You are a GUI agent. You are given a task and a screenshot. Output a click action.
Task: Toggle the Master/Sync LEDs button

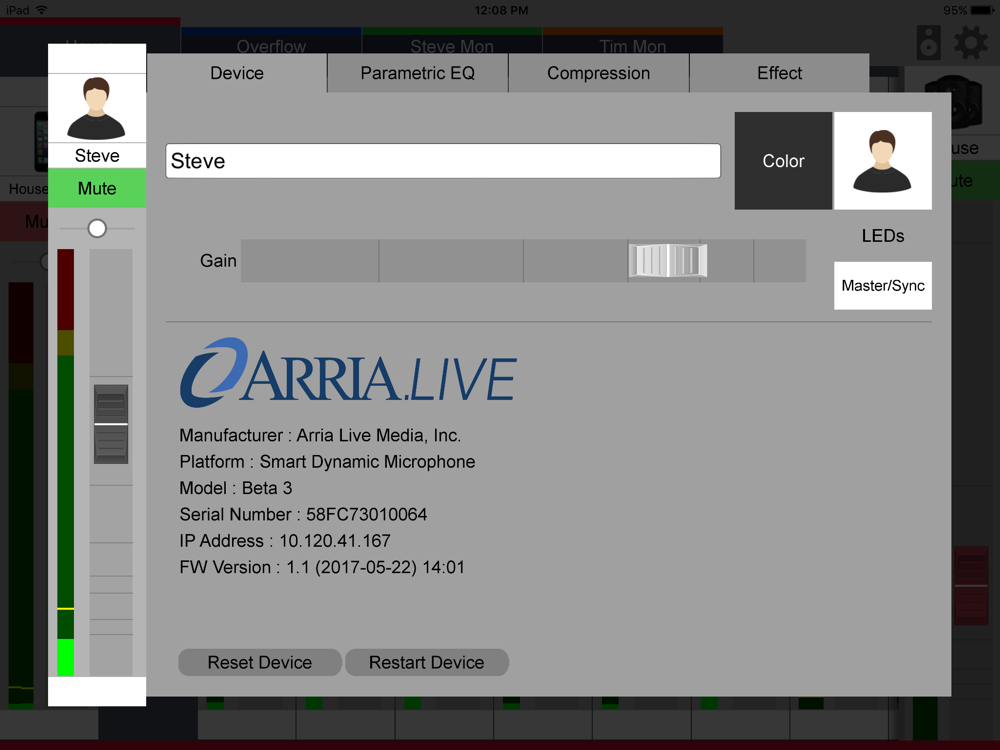click(882, 286)
